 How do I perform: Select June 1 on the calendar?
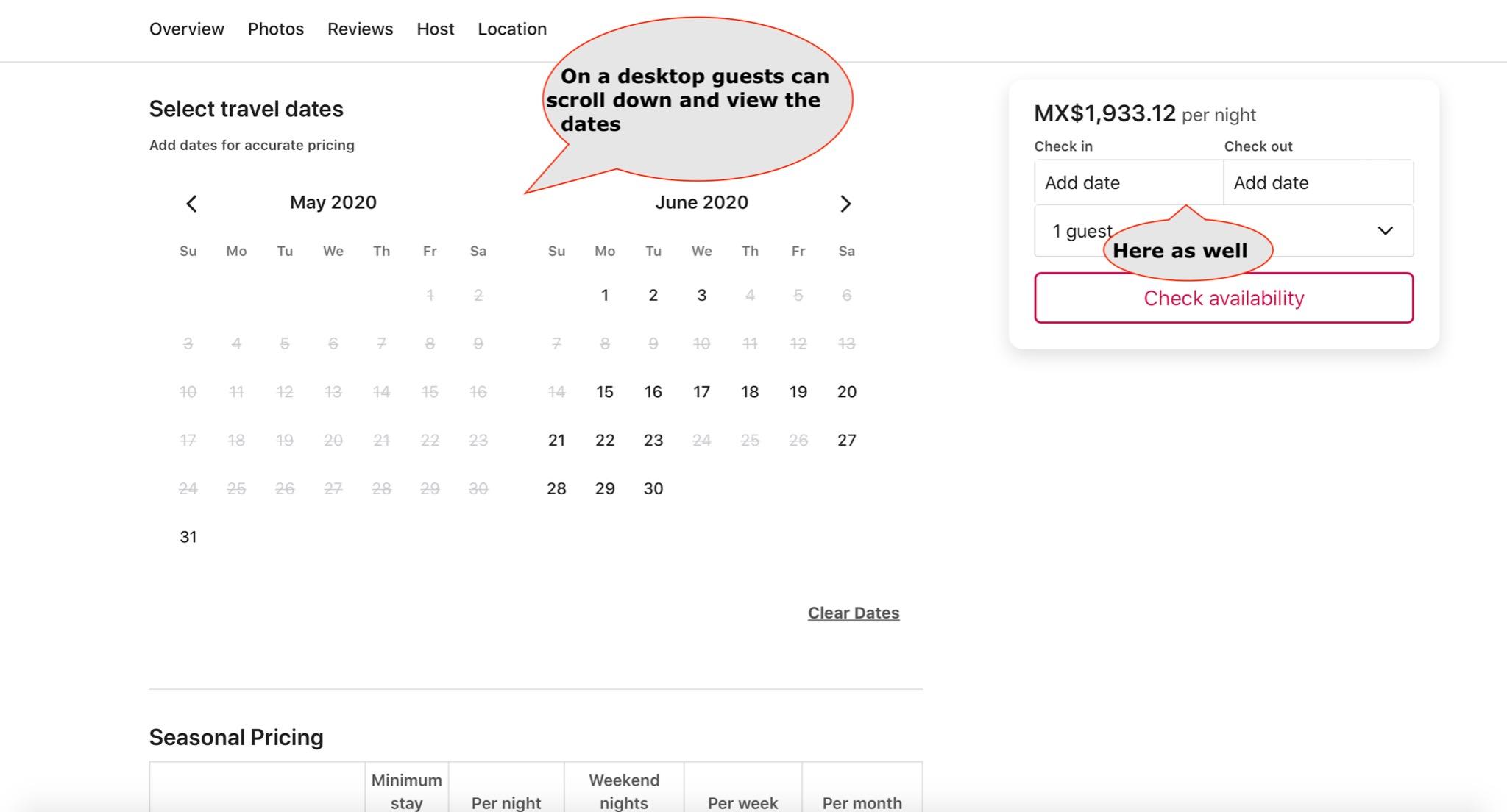click(604, 296)
